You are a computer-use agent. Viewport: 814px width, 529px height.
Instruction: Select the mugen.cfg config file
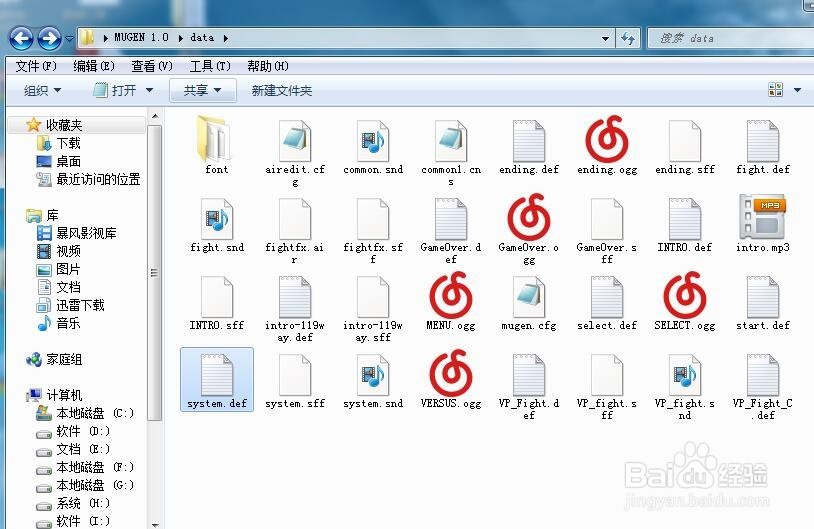click(x=528, y=296)
